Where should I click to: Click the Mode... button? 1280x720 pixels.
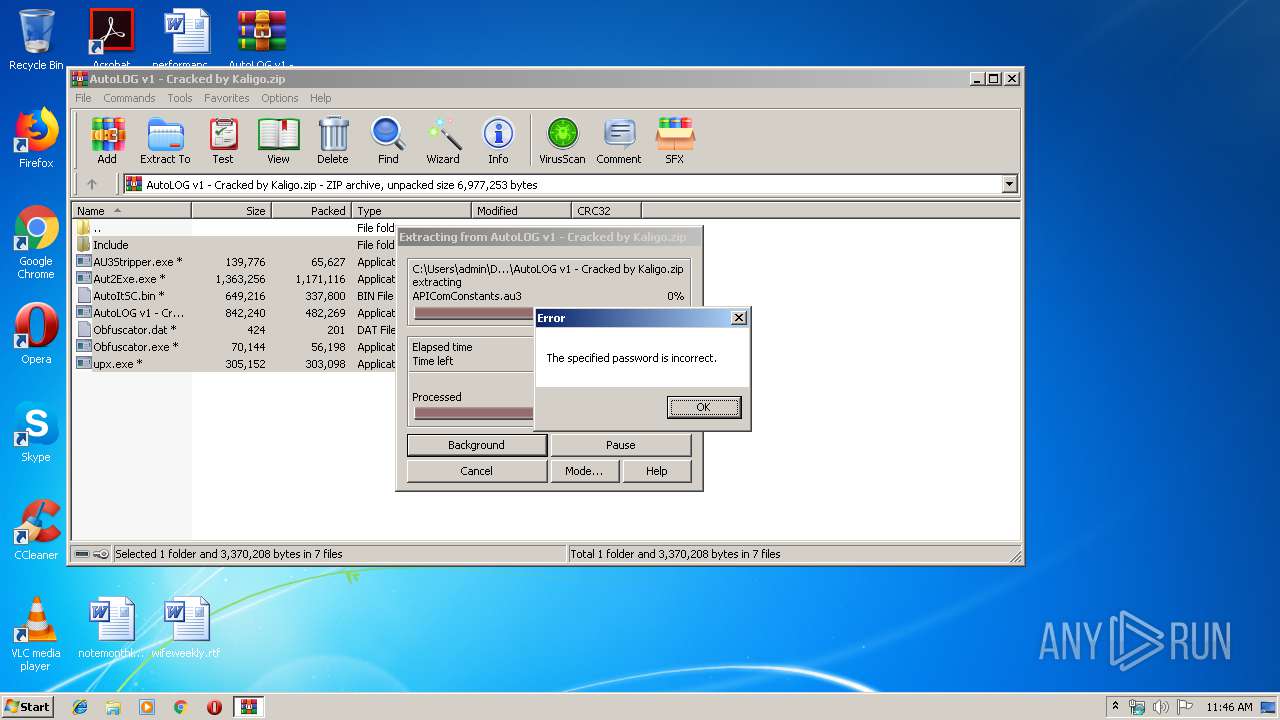coord(583,471)
